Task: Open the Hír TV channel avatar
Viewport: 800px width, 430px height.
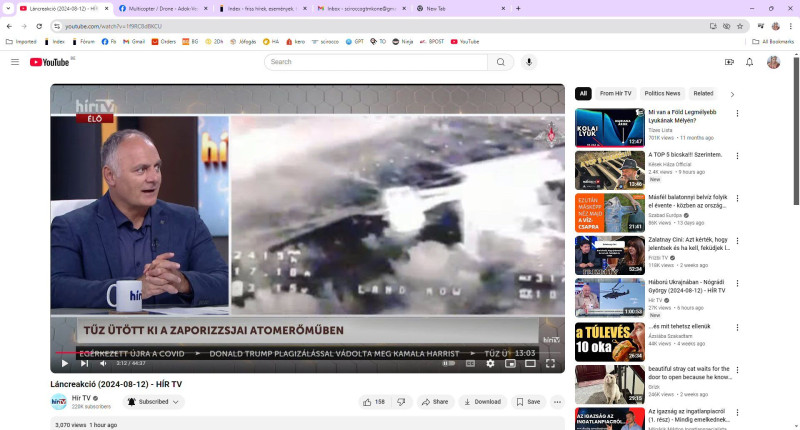Action: click(x=59, y=402)
